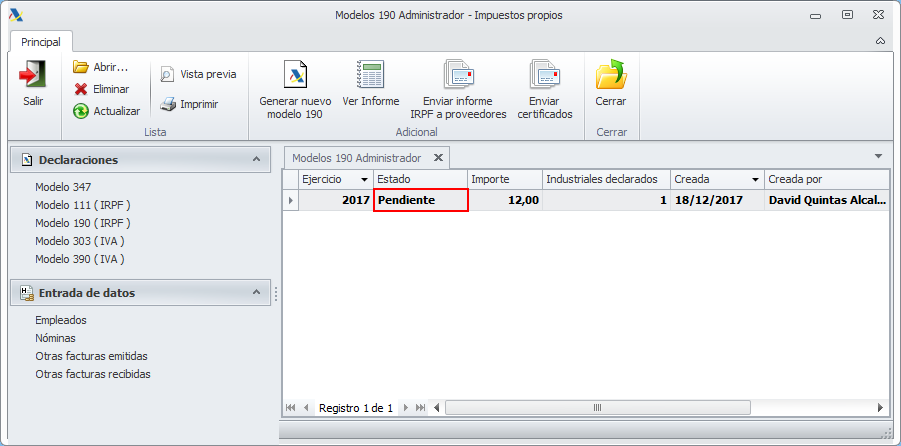Select the Principal ribbon tab
The image size is (901, 446).
tap(41, 42)
